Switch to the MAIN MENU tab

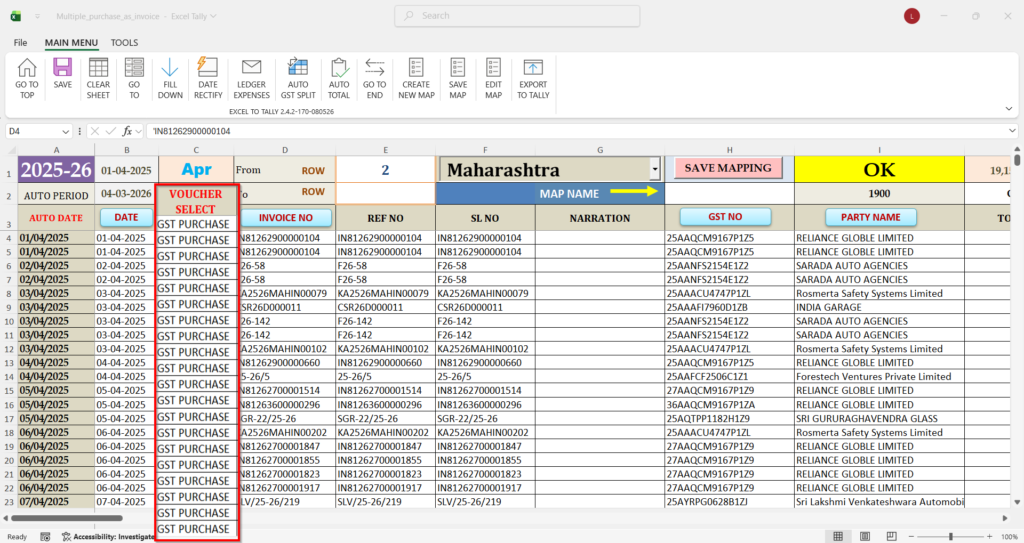point(71,42)
